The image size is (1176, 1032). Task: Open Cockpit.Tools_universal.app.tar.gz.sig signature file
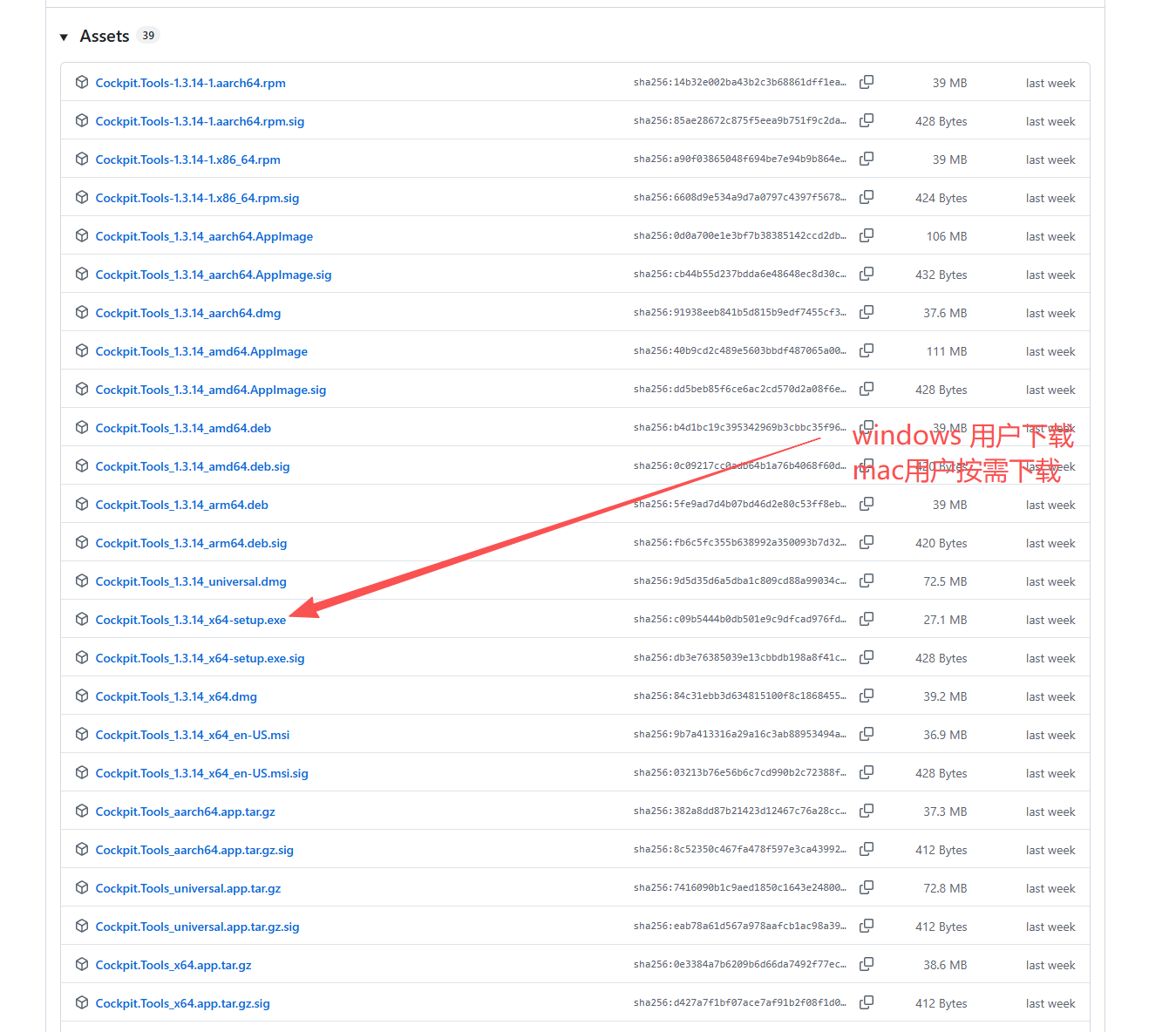click(198, 927)
